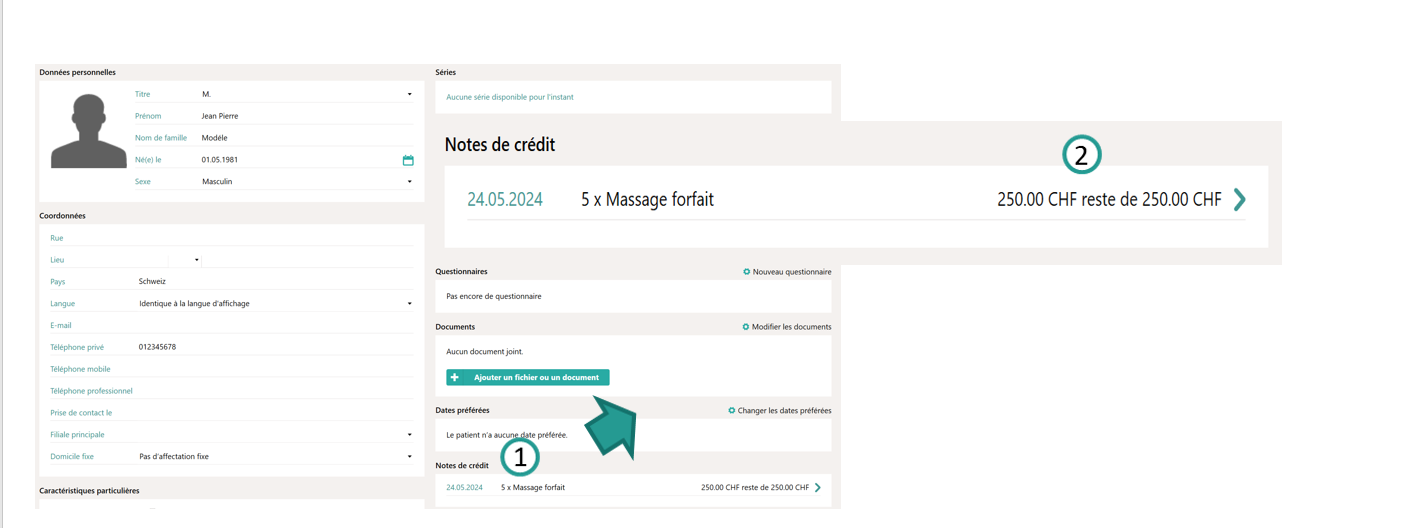Open the calendar picker for birth date

[x=408, y=160]
